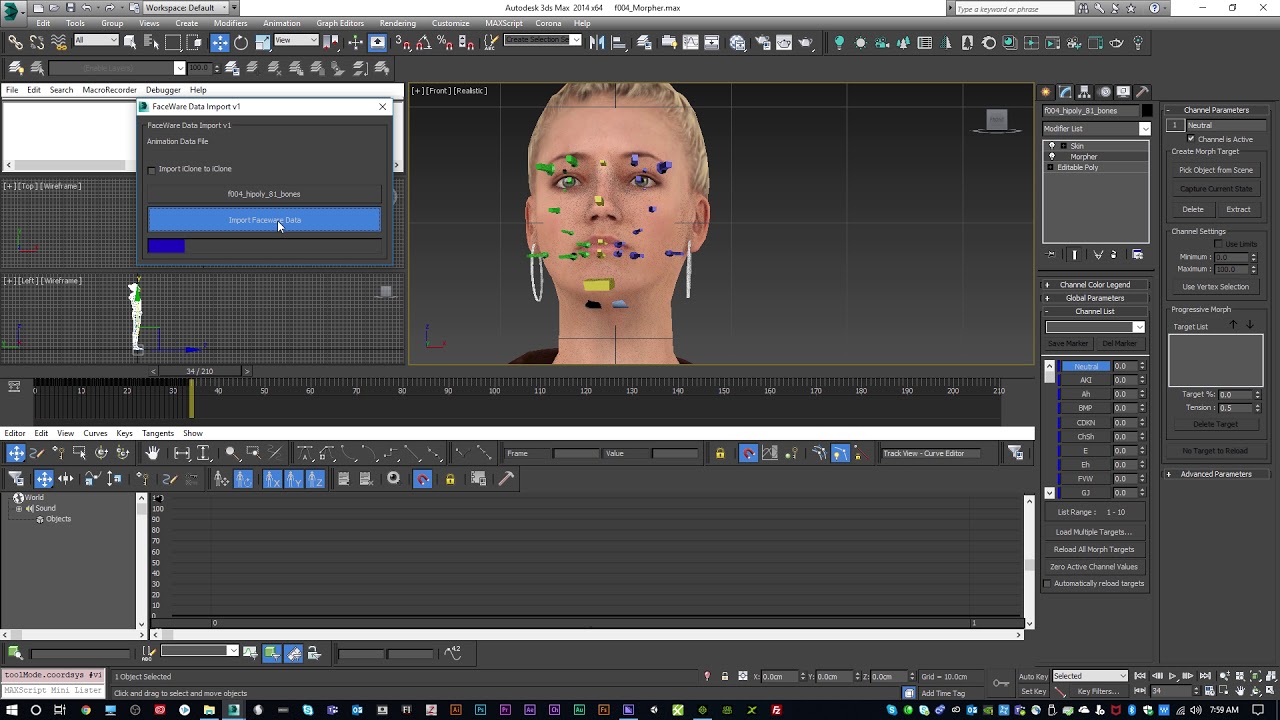Open the Modifiers menu
This screenshot has width=1280, height=720.
[x=230, y=23]
